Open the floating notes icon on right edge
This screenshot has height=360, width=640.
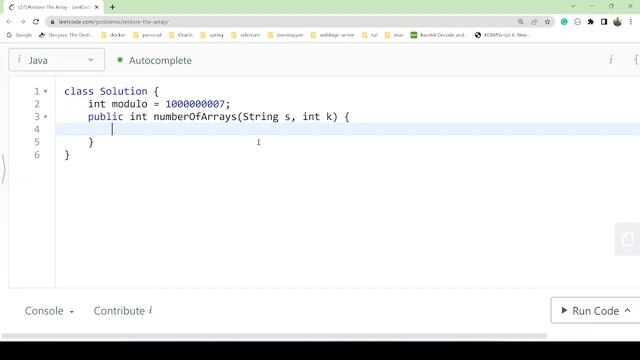tap(627, 239)
